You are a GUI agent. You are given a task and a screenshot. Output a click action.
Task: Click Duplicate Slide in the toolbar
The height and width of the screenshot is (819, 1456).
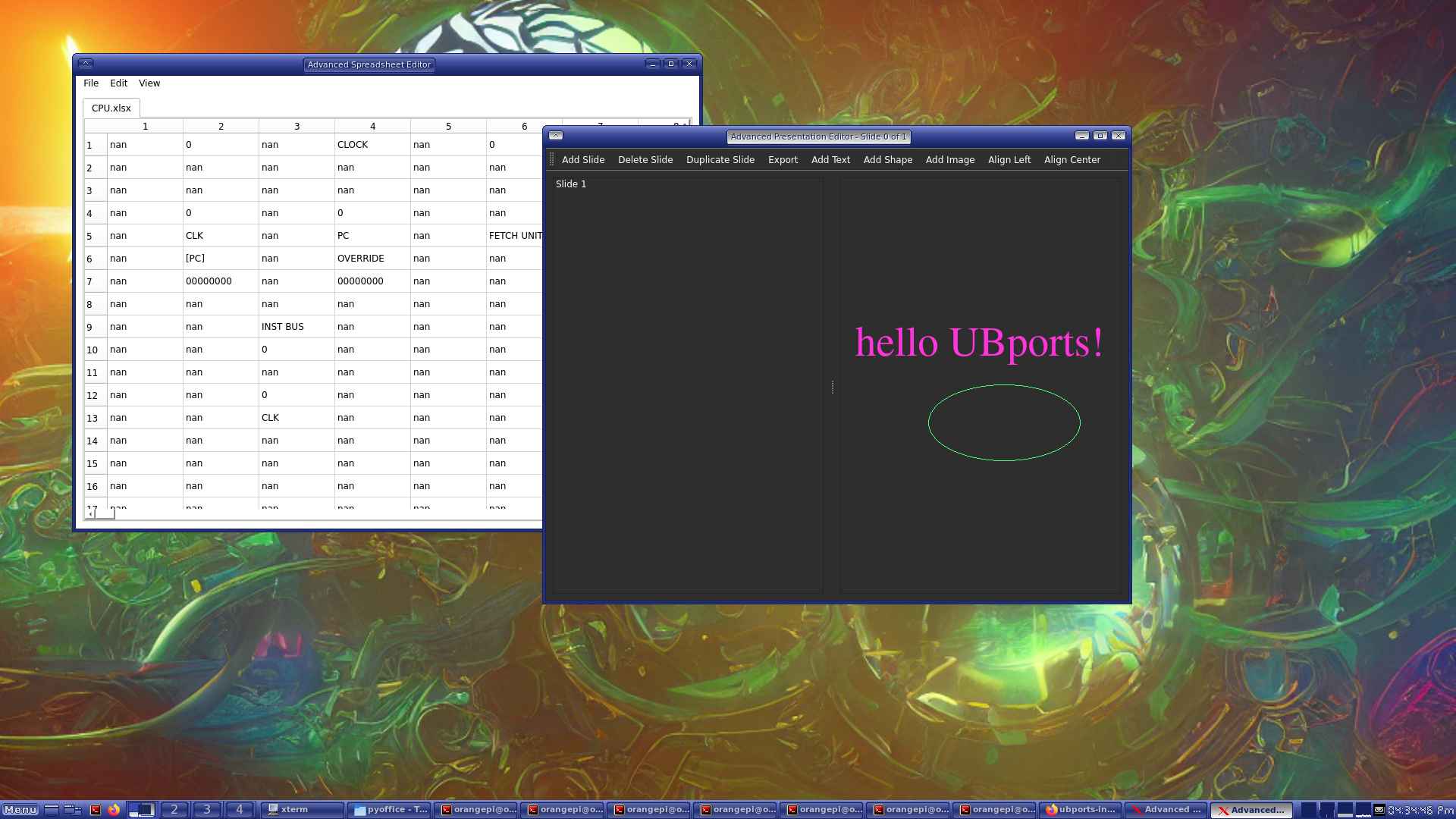pos(720,160)
